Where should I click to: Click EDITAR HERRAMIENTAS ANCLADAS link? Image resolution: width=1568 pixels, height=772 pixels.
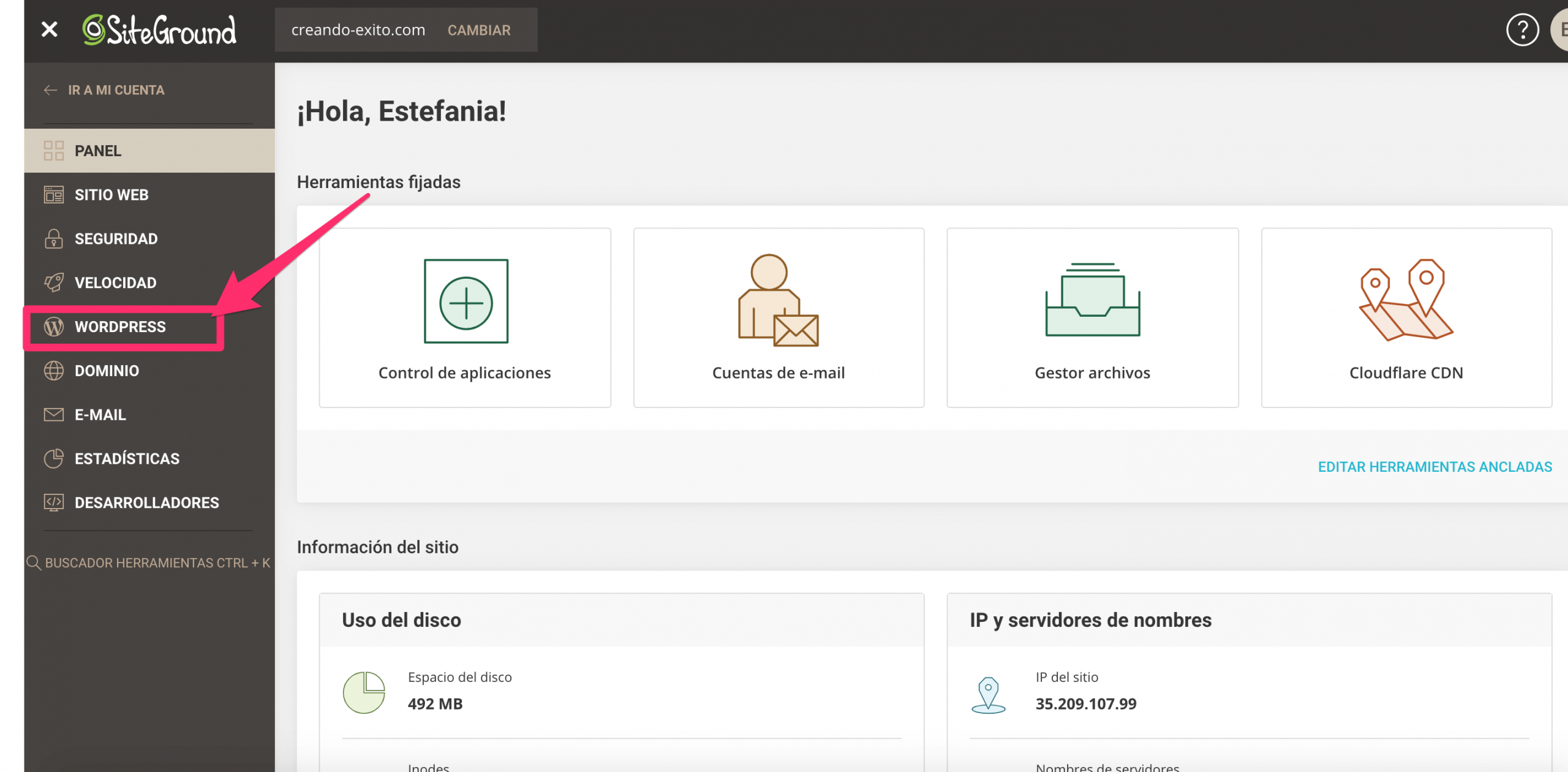(1435, 467)
